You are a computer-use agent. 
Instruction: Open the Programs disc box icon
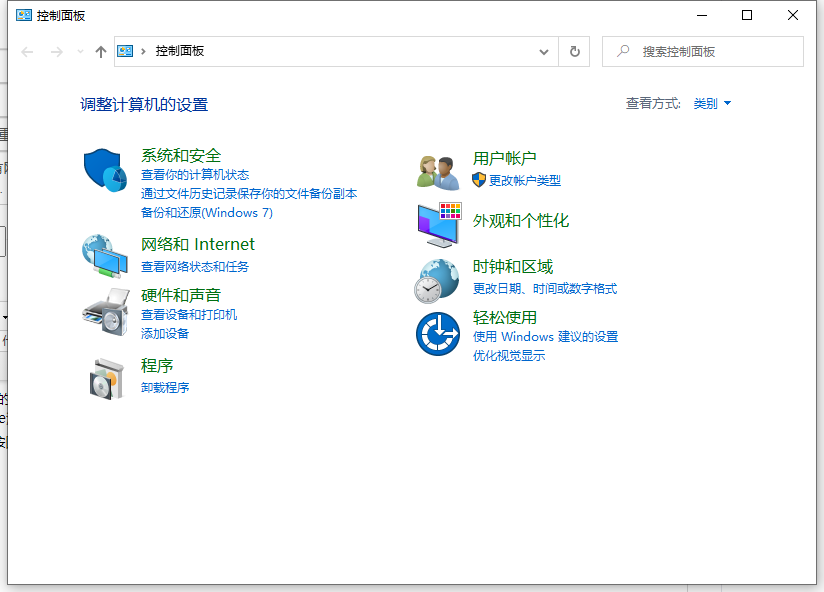click(x=105, y=377)
